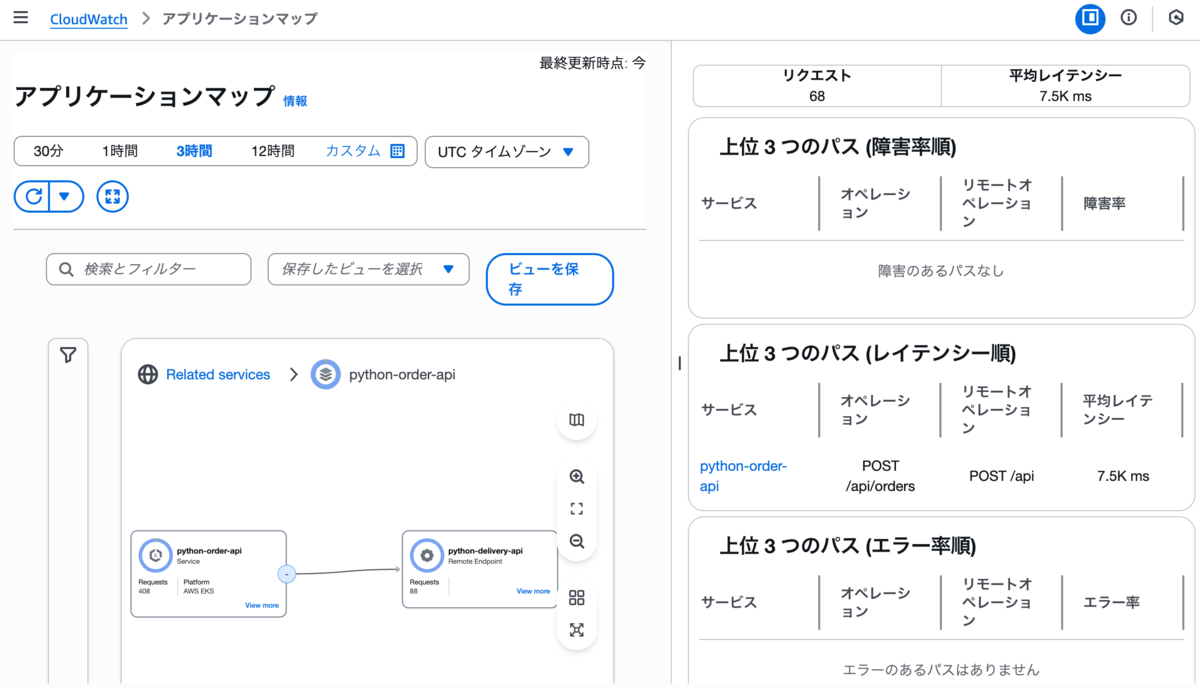The height and width of the screenshot is (688, 1200).
Task: Open the 情報 link
Action: pyautogui.click(x=295, y=101)
